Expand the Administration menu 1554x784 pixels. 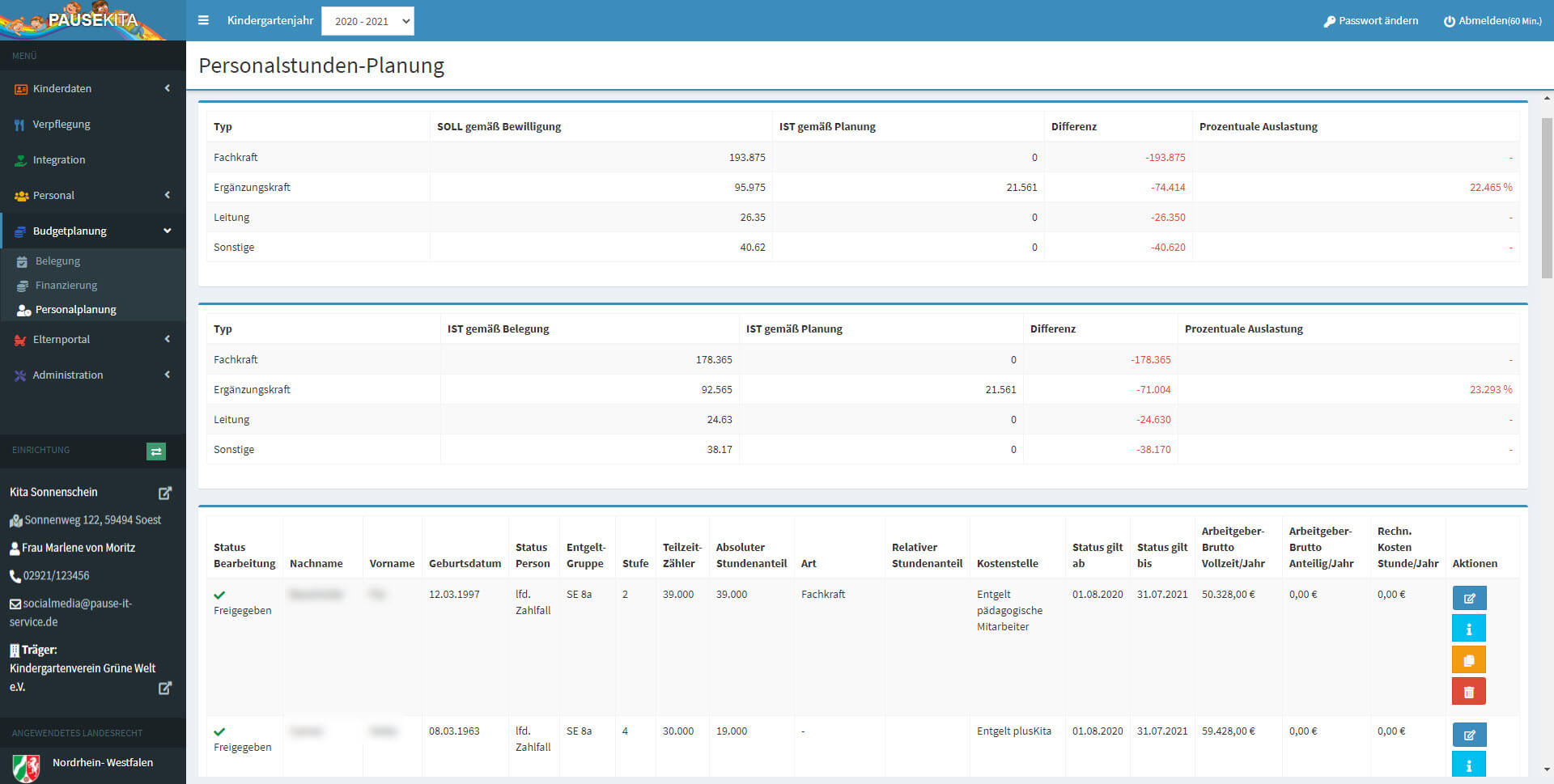pos(92,375)
